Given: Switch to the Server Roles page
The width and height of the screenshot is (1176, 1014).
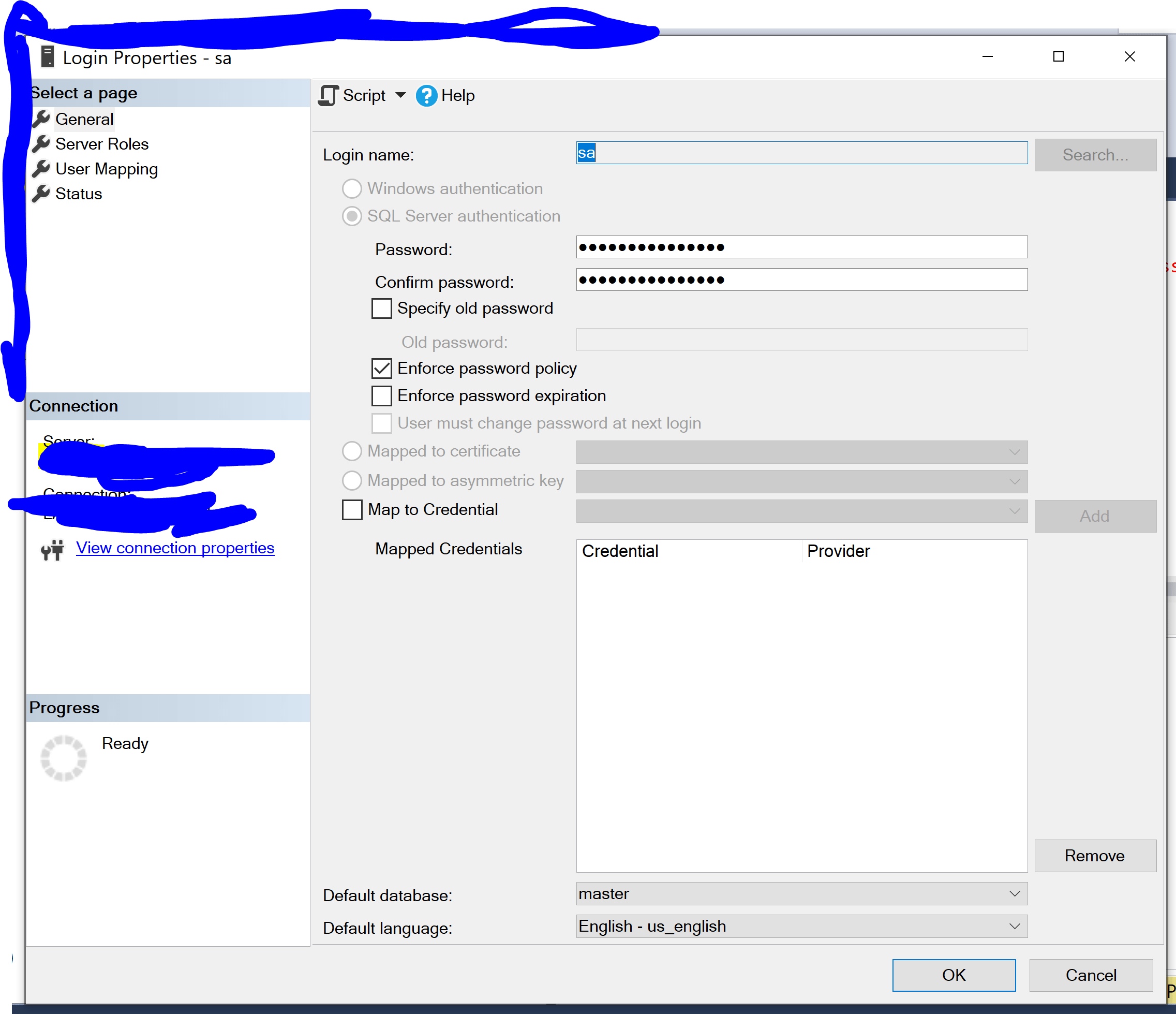Looking at the screenshot, I should click(x=101, y=144).
